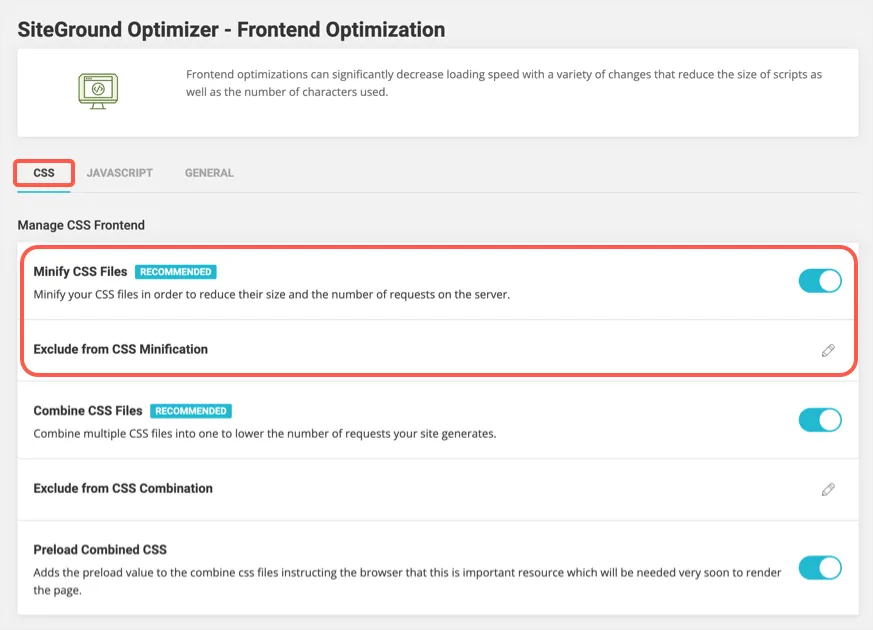Image resolution: width=873 pixels, height=630 pixels.
Task: Select the Combine CSS Files title
Action: pos(88,411)
